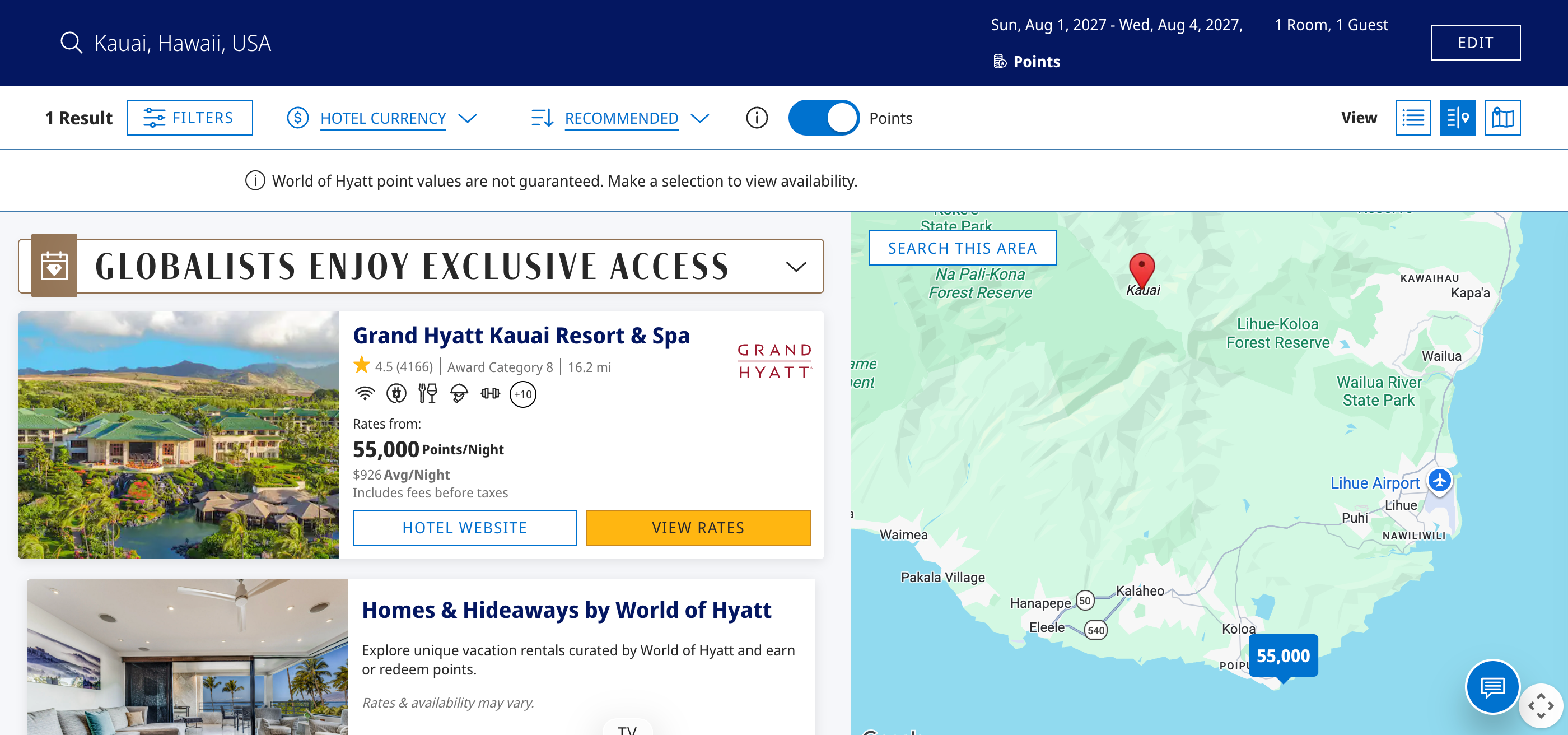Click the fitness center dumbbell icon
Viewport: 1568px width, 735px height.
(x=490, y=393)
